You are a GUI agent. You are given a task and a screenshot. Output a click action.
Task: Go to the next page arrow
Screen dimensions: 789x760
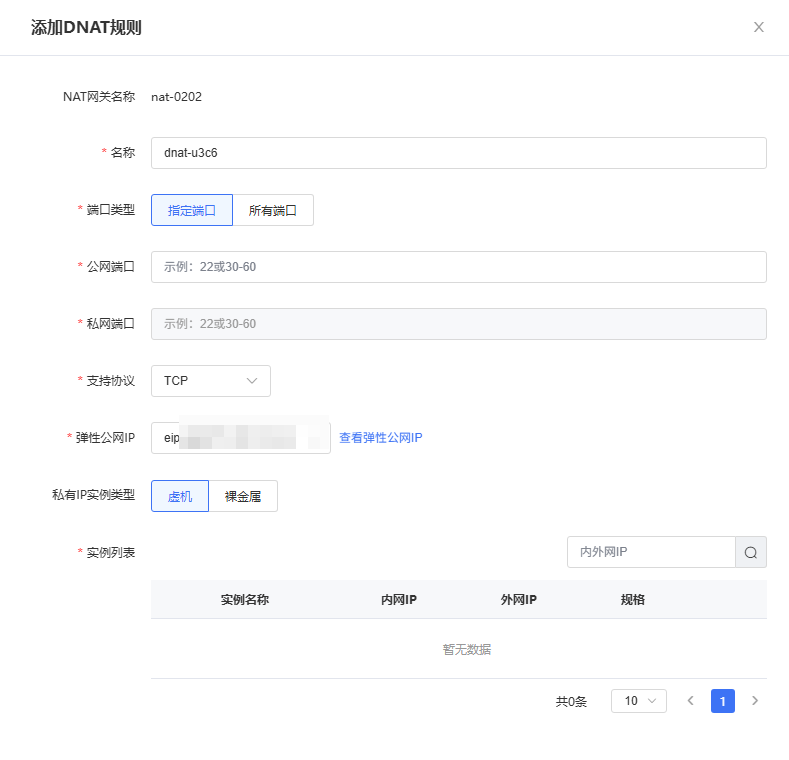tap(755, 701)
